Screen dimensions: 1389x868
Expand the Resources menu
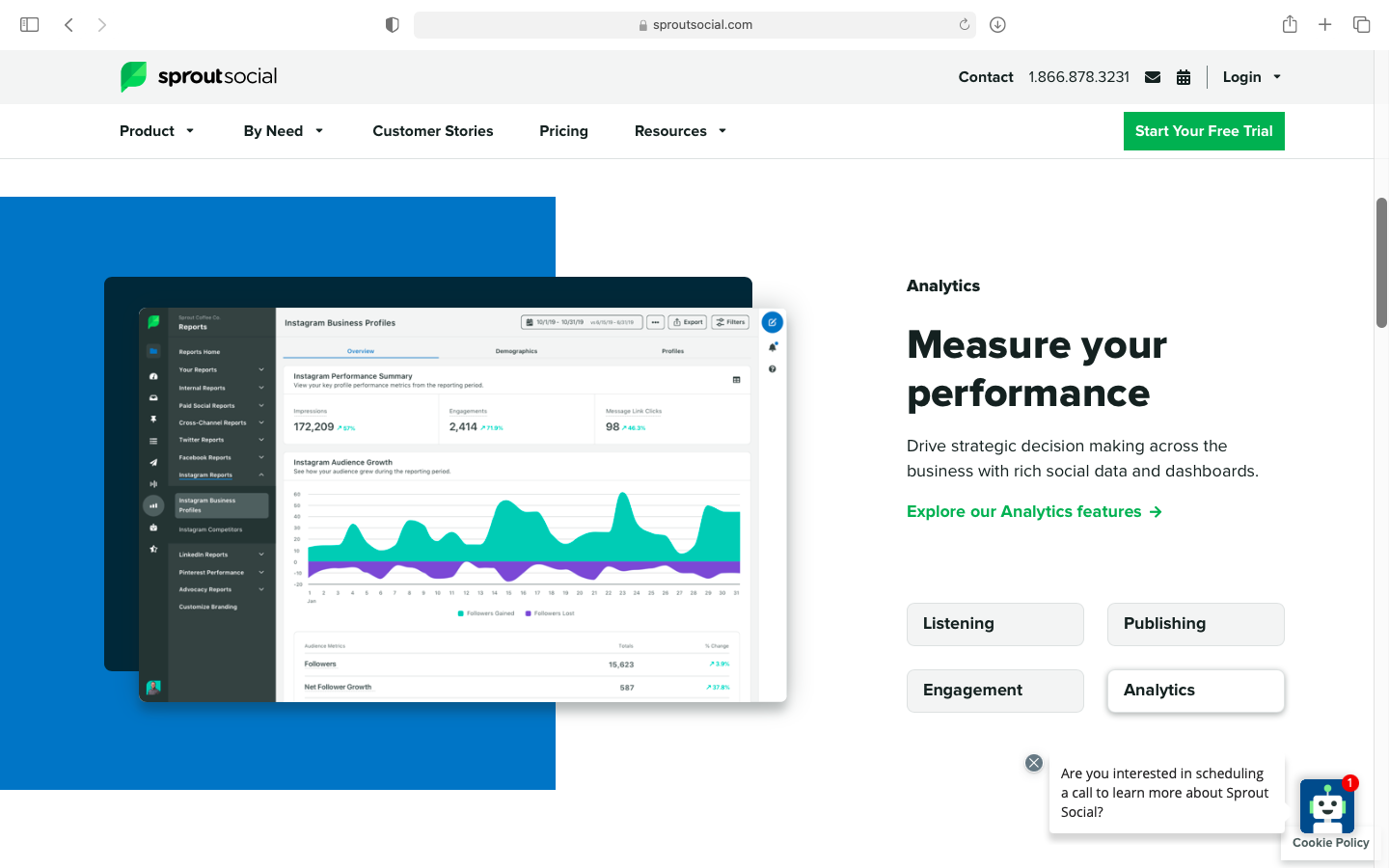click(x=680, y=131)
